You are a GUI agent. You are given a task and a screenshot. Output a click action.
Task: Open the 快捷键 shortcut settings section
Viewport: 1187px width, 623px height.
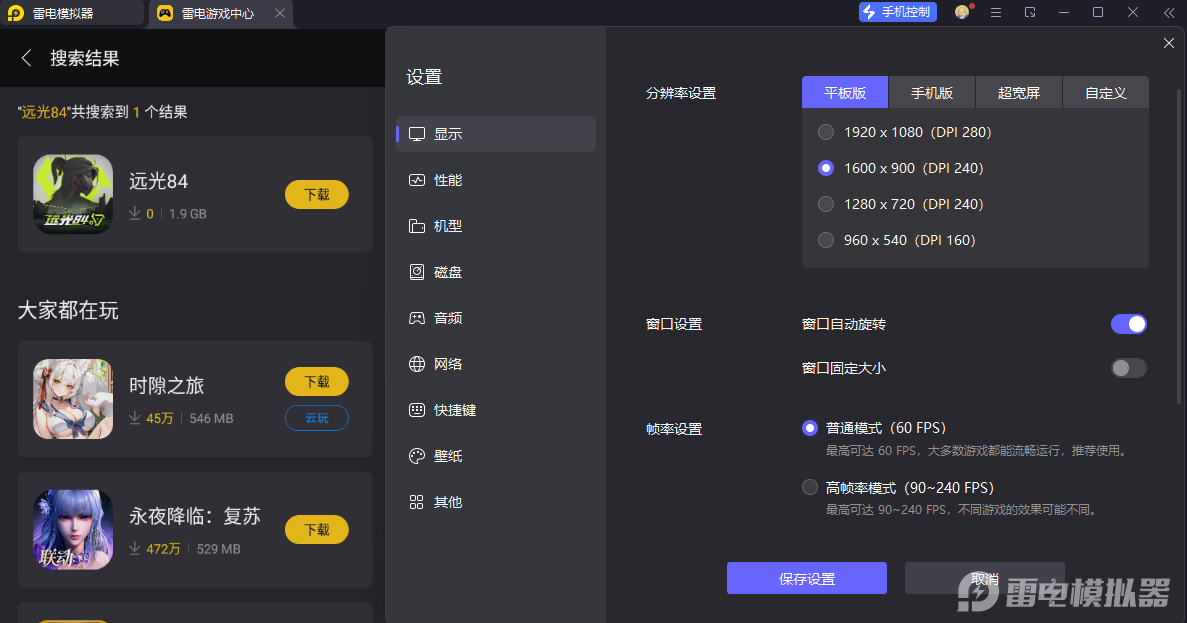pos(496,410)
